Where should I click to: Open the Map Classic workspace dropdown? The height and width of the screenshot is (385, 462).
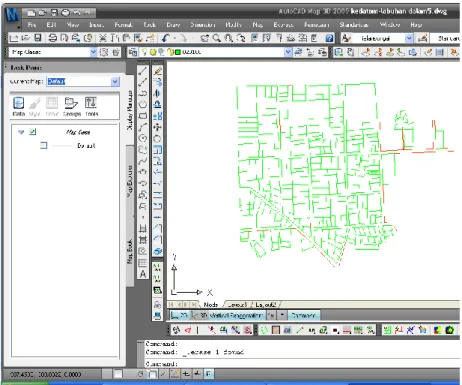tap(93, 52)
